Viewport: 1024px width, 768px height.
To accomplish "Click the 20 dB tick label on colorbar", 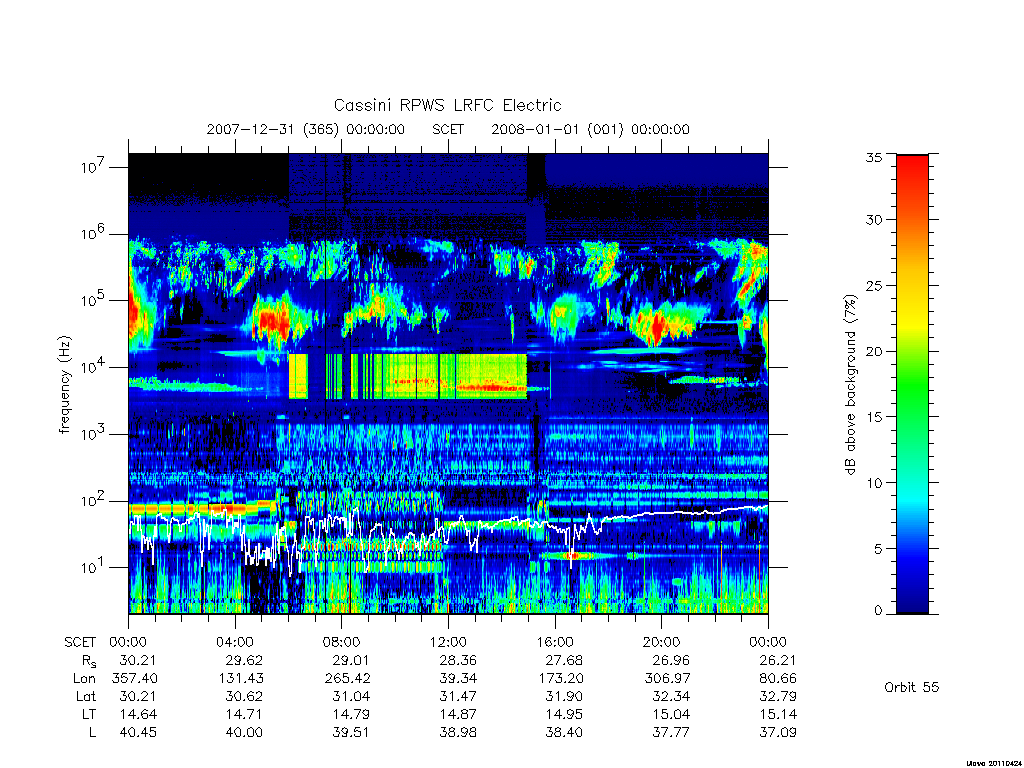I will click(873, 351).
